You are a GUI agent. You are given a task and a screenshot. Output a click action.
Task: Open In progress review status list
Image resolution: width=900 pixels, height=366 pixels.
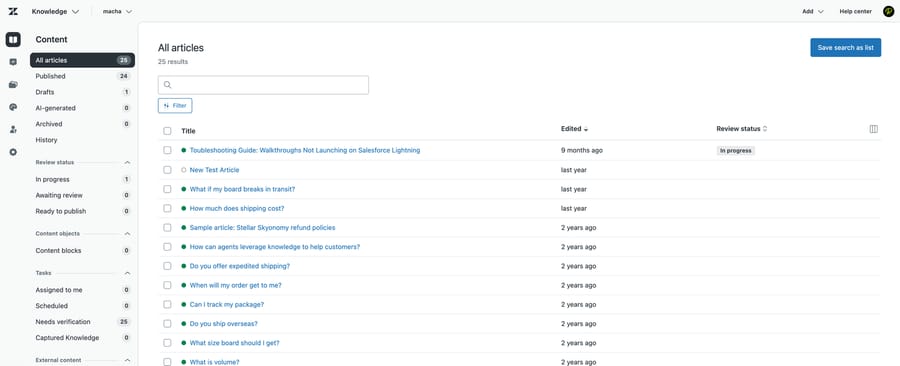pyautogui.click(x=83, y=180)
